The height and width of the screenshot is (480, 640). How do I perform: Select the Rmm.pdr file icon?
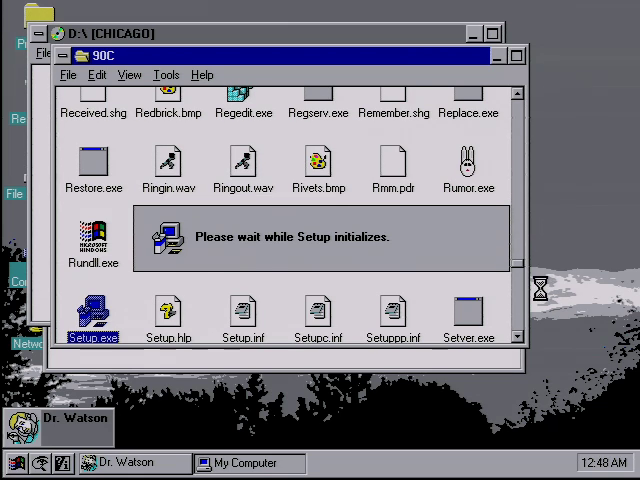pos(393,161)
